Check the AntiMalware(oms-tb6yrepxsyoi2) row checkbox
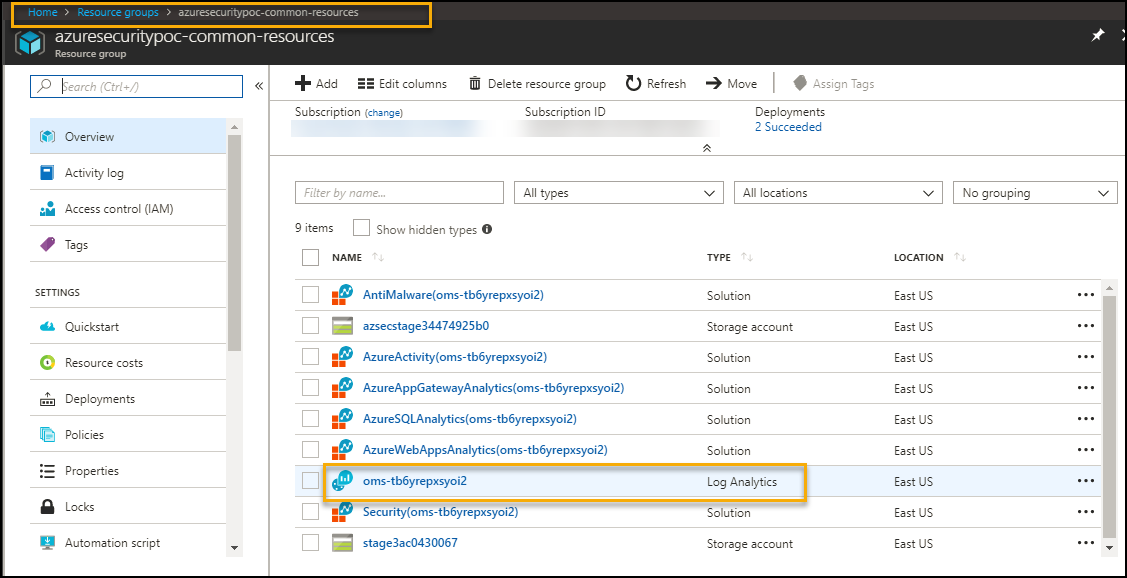This screenshot has height=578, width=1127. pyautogui.click(x=310, y=295)
